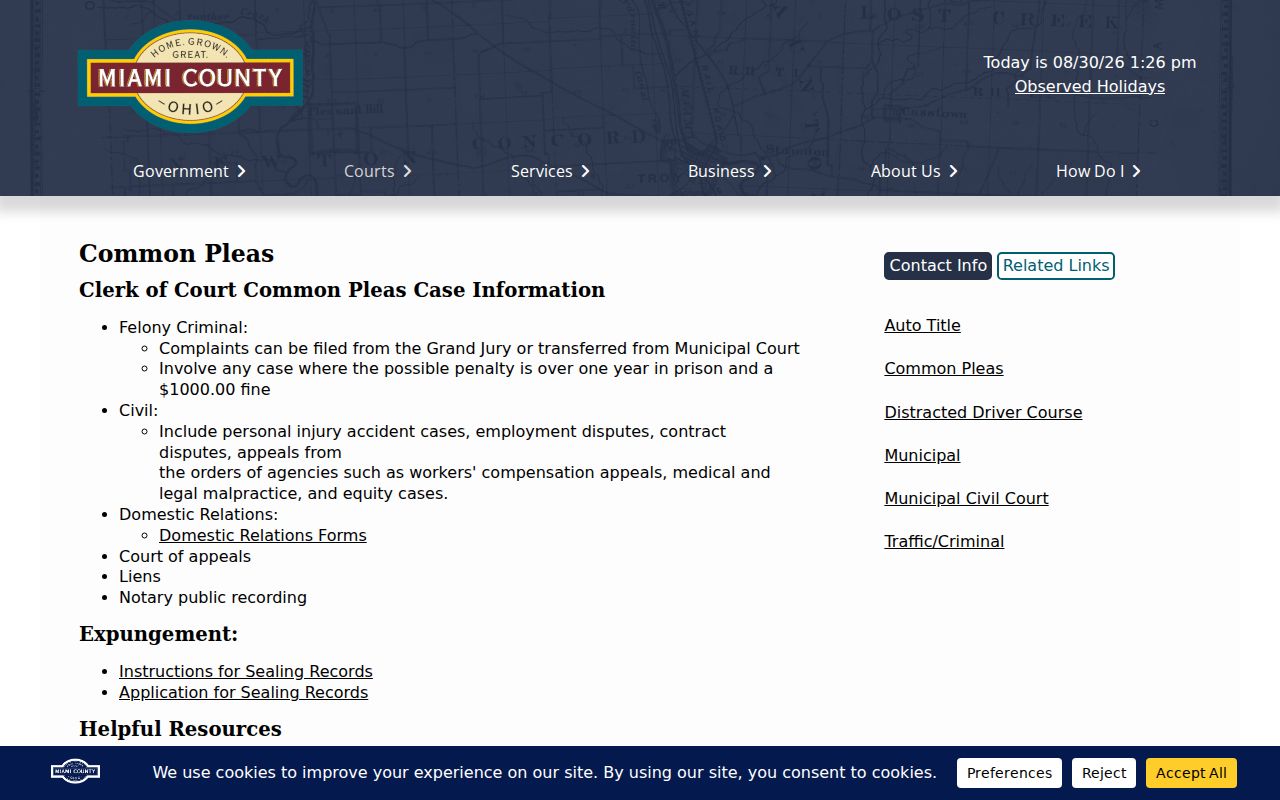Image resolution: width=1280 pixels, height=800 pixels.
Task: Open the Traffic/Criminal link
Action: (x=944, y=541)
